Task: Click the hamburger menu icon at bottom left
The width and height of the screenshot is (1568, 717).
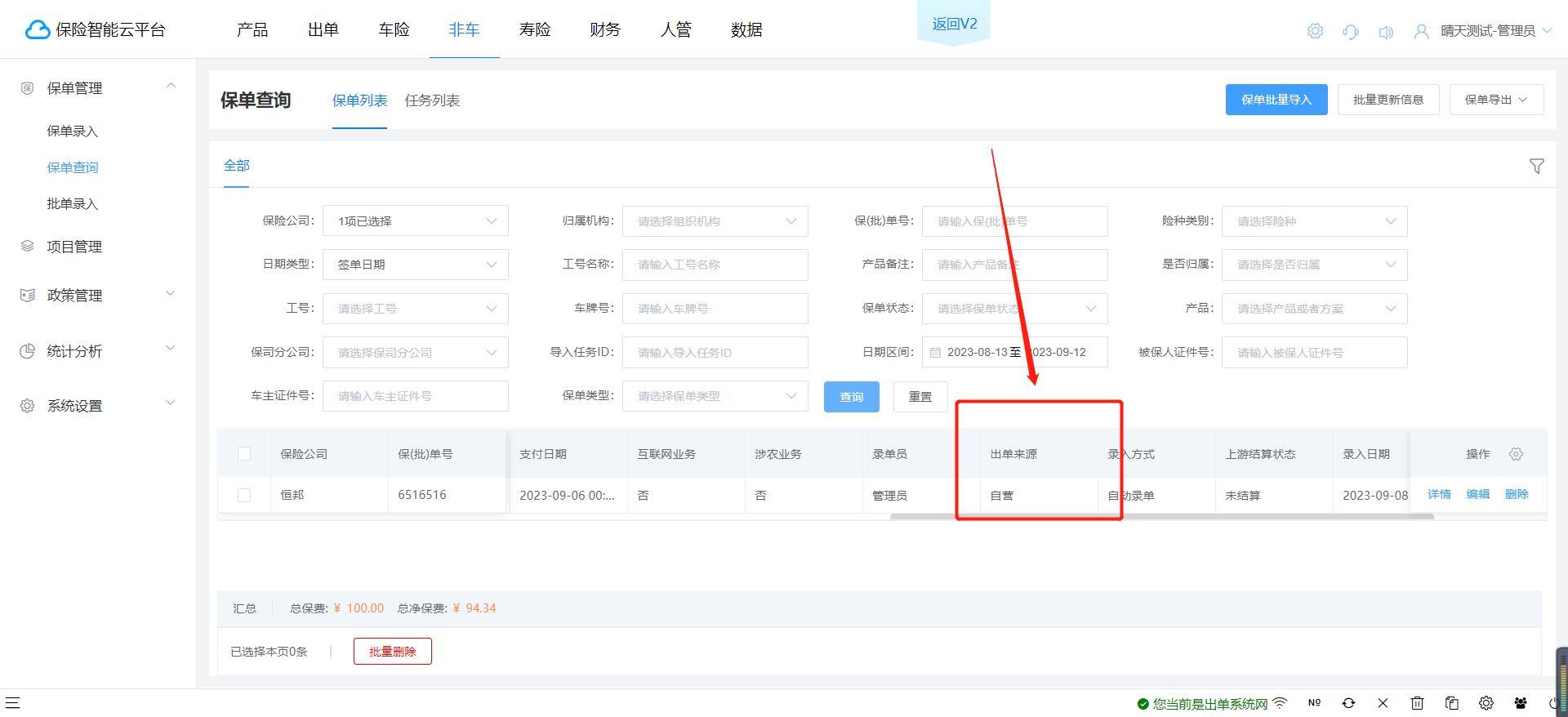Action: pyautogui.click(x=12, y=702)
